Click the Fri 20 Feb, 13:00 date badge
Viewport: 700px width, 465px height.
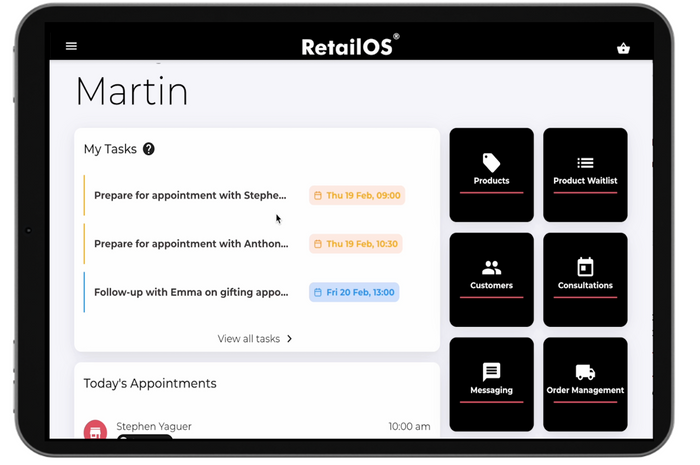coord(354,292)
